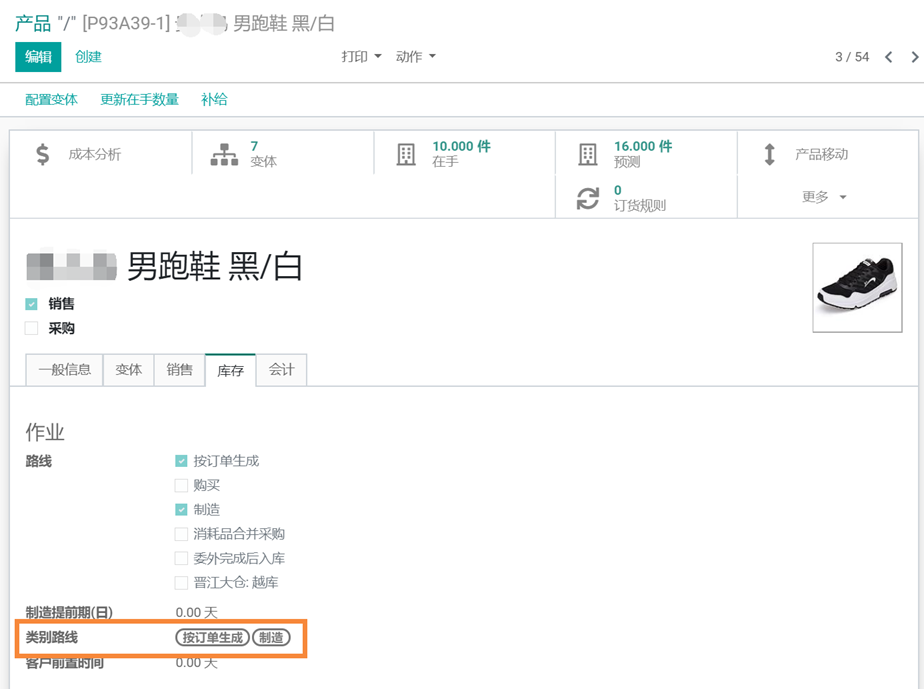Open the variants hierarchy icon
The width and height of the screenshot is (924, 689).
(224, 154)
